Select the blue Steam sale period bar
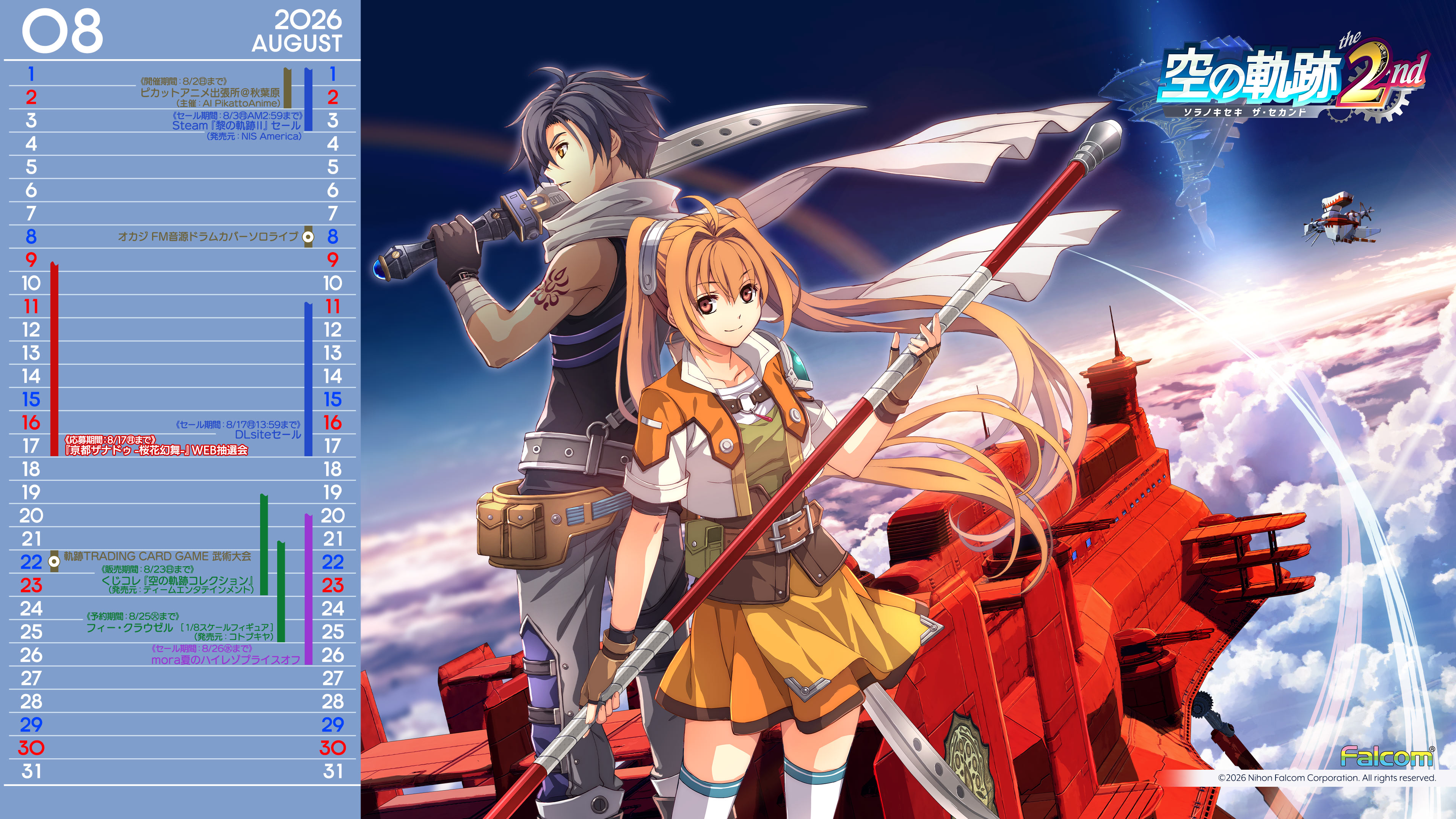Image resolution: width=1456 pixels, height=819 pixels. 308,99
